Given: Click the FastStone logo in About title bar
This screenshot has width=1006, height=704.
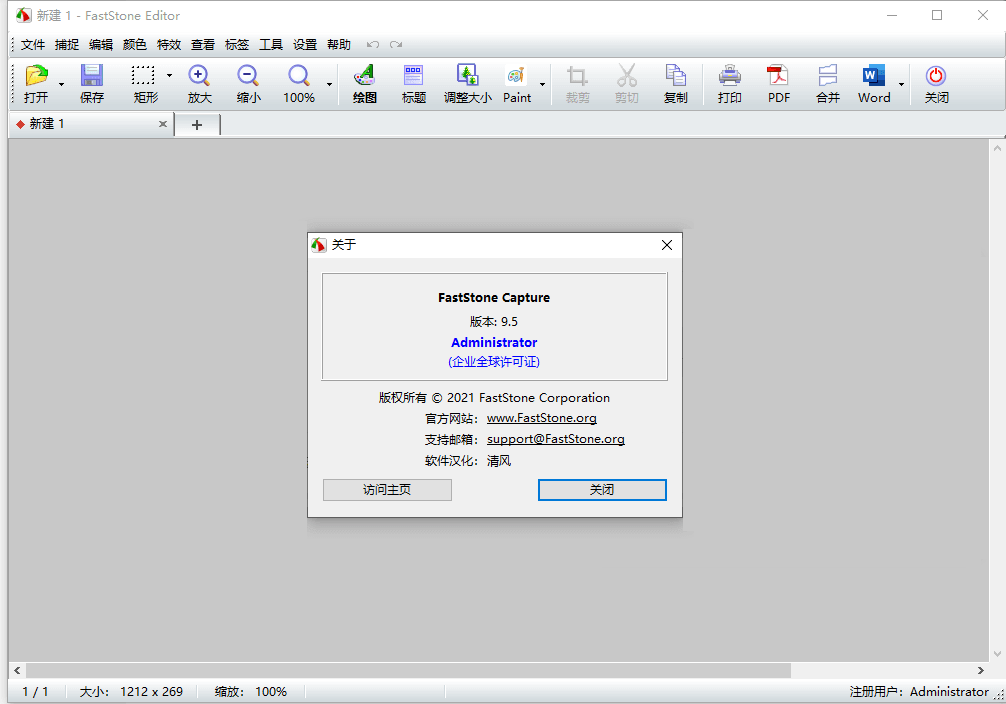Looking at the screenshot, I should [x=319, y=245].
